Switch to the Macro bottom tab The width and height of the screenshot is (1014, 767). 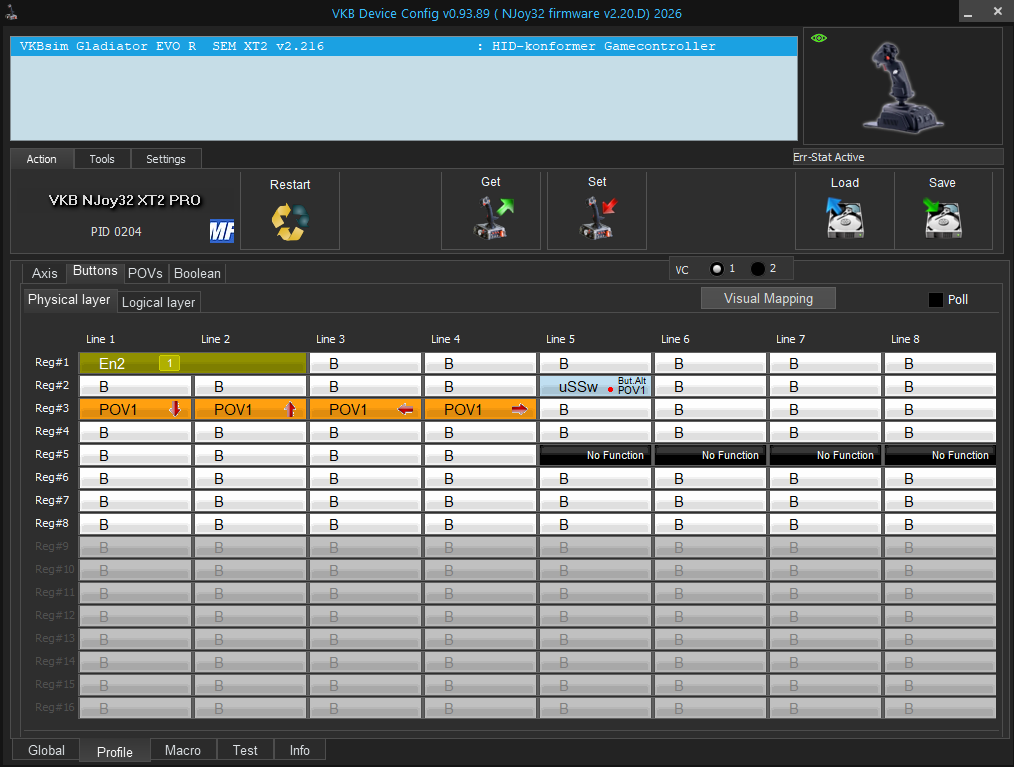[x=183, y=750]
